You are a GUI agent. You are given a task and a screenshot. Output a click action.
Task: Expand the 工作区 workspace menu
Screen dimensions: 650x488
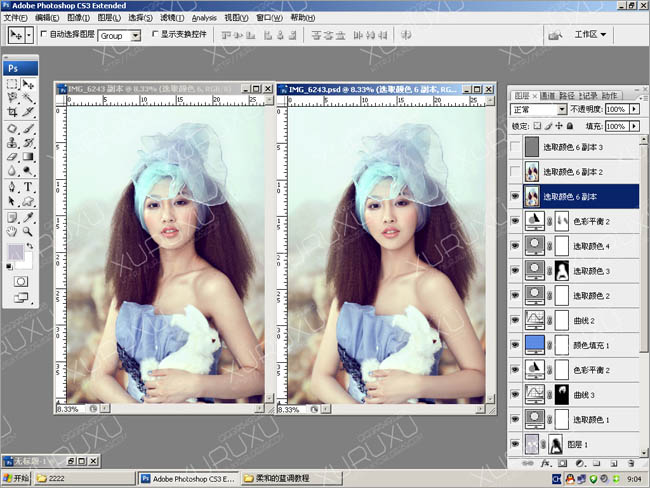(x=590, y=34)
